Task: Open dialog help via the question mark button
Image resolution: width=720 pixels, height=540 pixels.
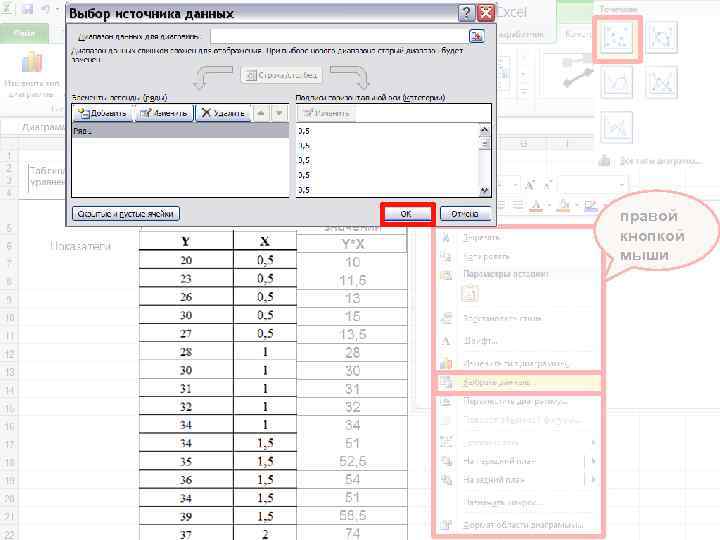Action: [467, 13]
